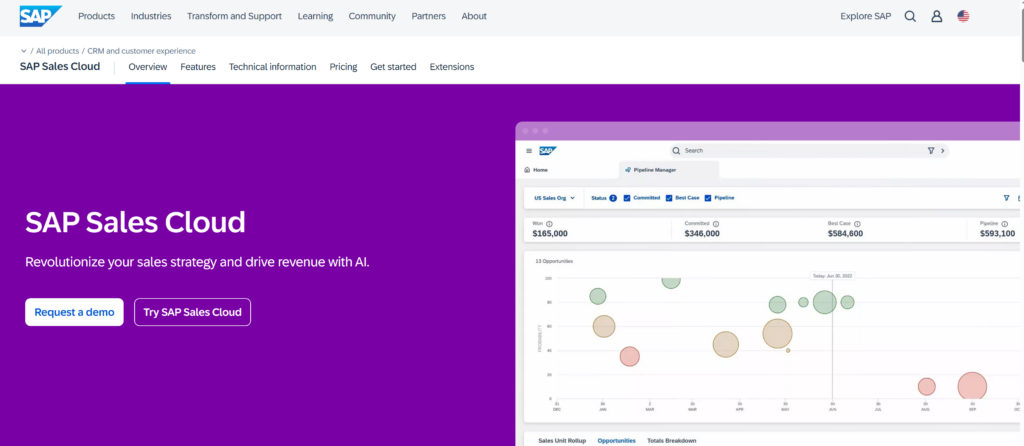Click the dashboard Search input field
Image resolution: width=1024 pixels, height=446 pixels.
[x=809, y=151]
